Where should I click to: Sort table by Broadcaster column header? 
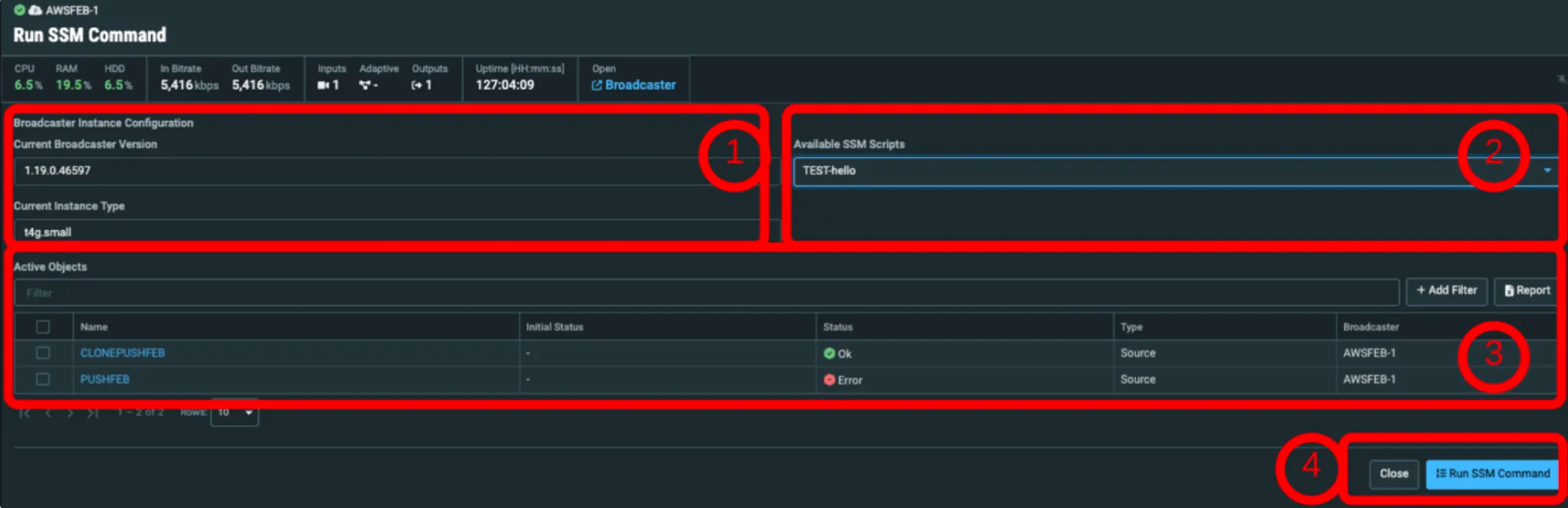[1370, 327]
